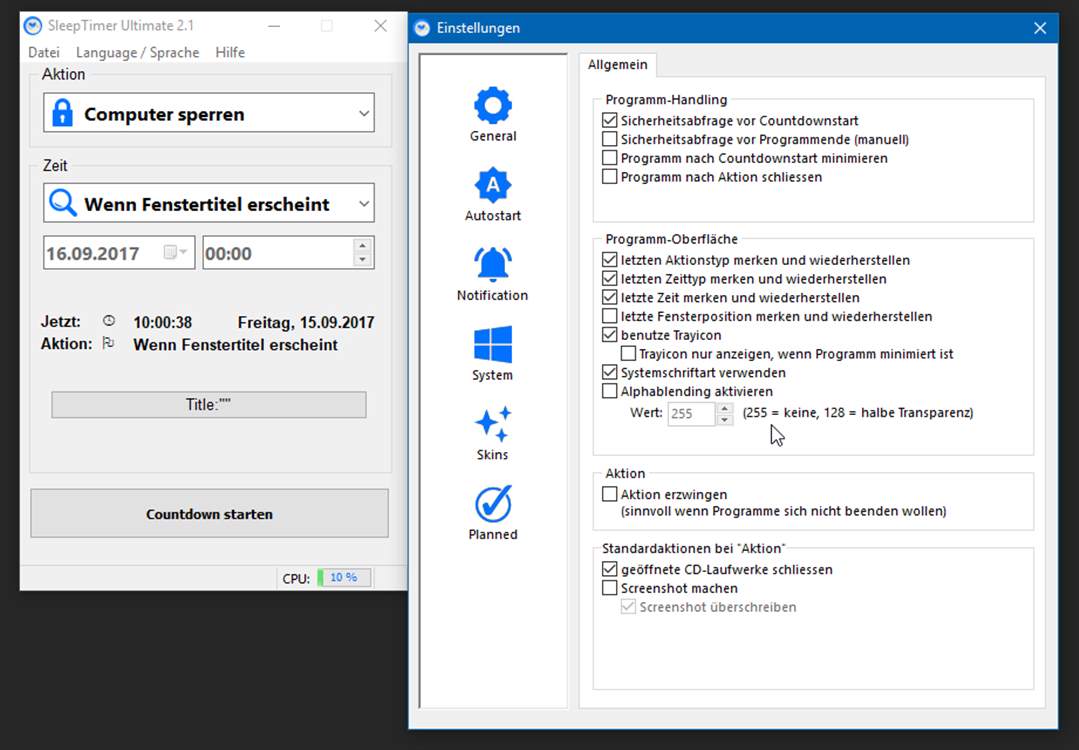Click the clock icon next to Jetzt
Viewport: 1079px width, 750px height.
(109, 321)
